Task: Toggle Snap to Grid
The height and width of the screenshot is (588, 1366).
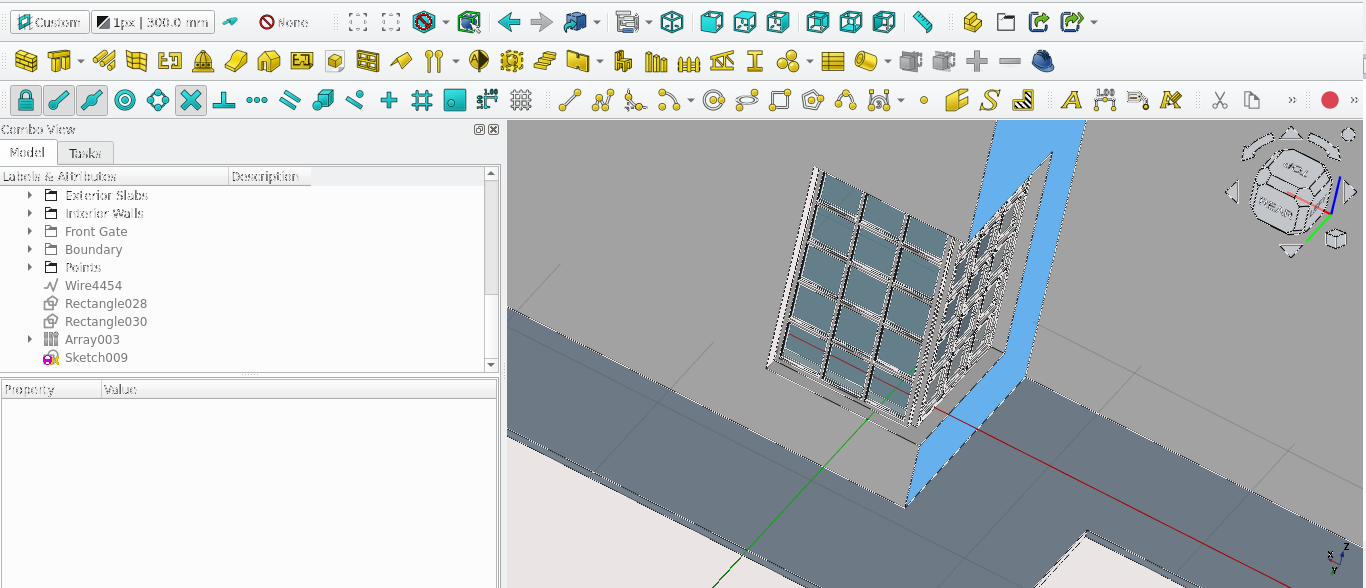Action: [x=422, y=100]
